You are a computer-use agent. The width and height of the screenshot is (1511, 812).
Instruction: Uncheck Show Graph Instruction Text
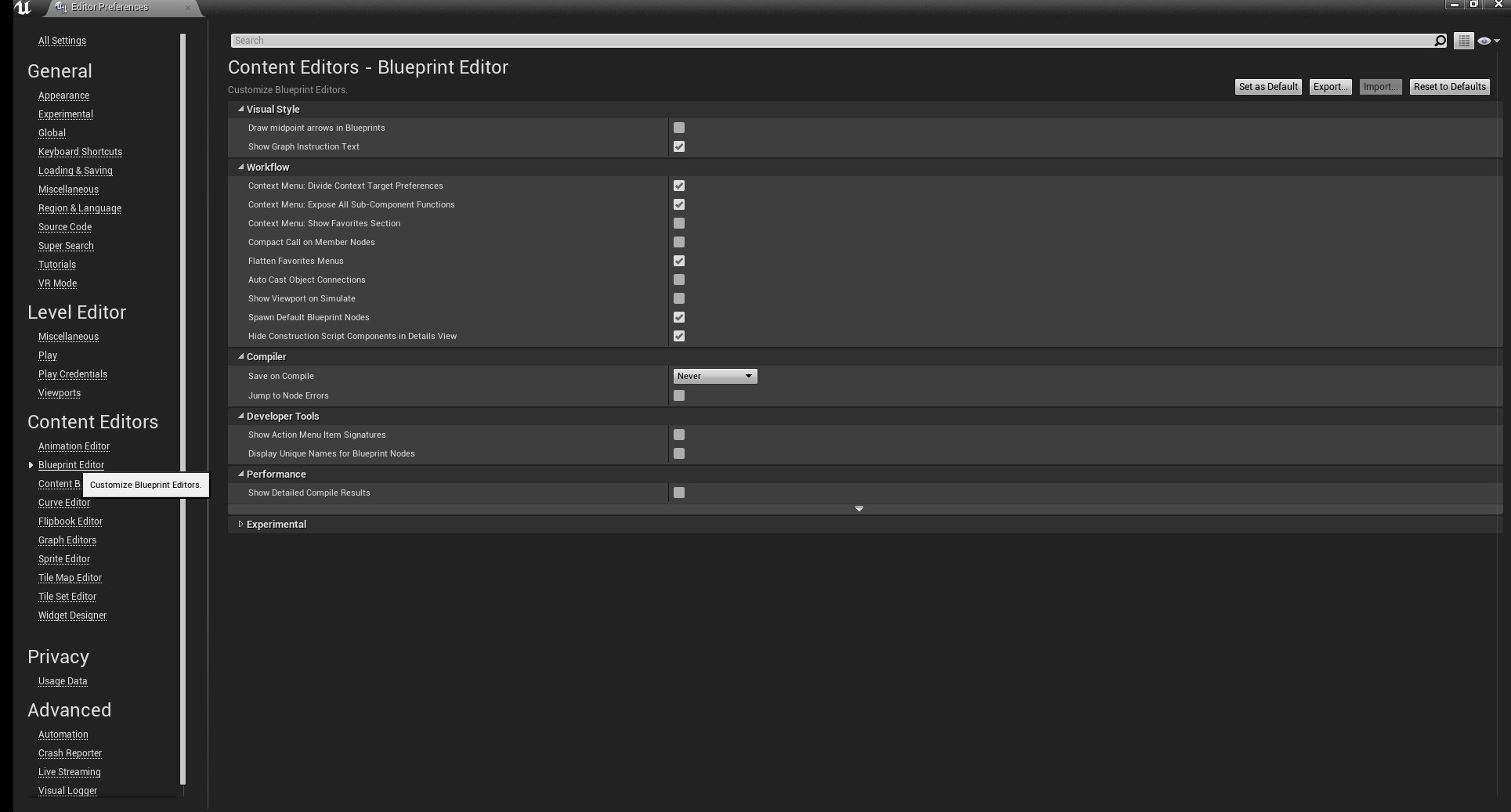click(x=679, y=146)
